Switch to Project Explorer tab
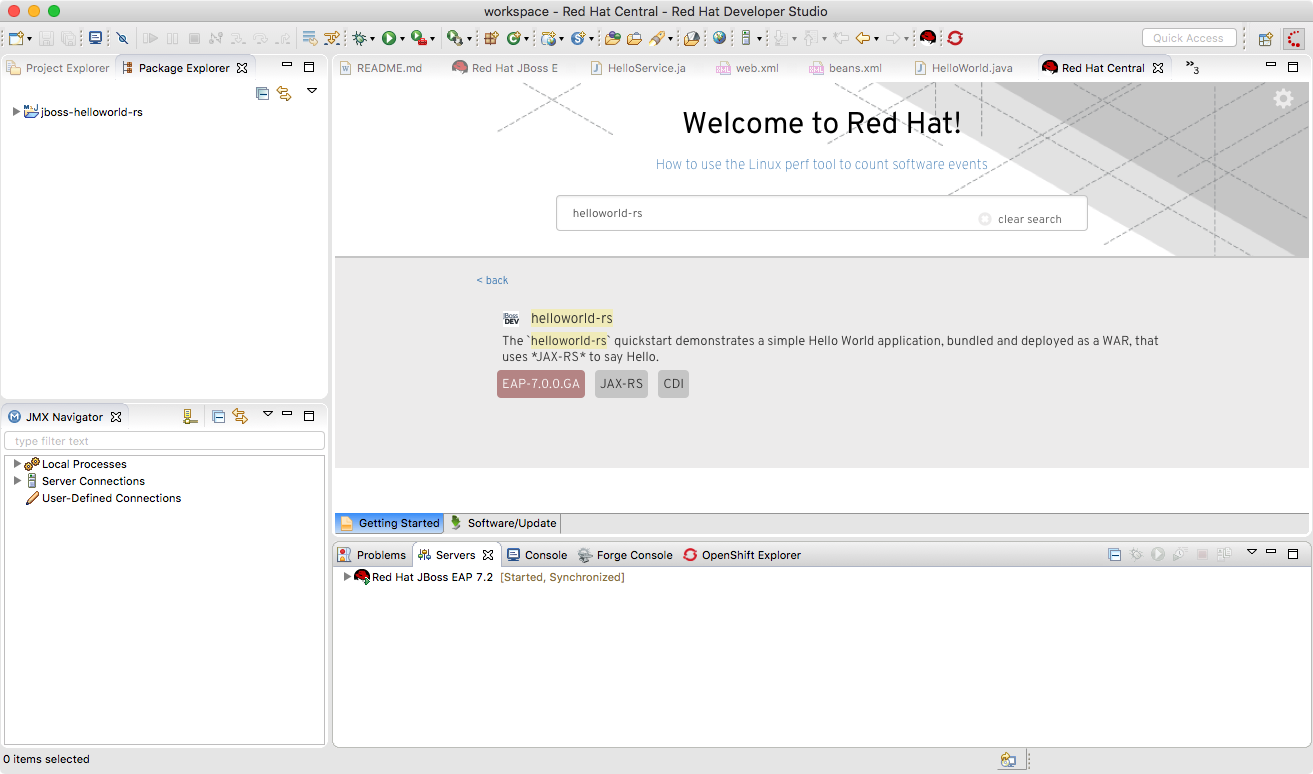The image size is (1313, 774). coord(58,68)
